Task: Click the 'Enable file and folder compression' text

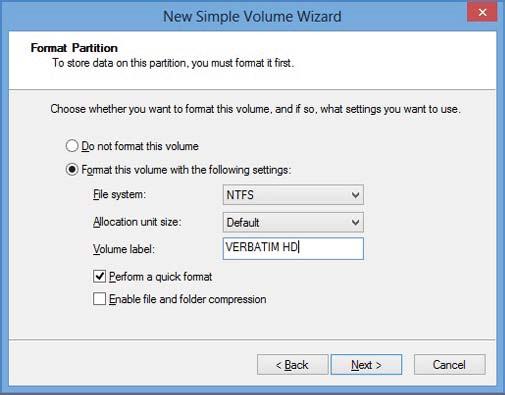Action: [188, 299]
